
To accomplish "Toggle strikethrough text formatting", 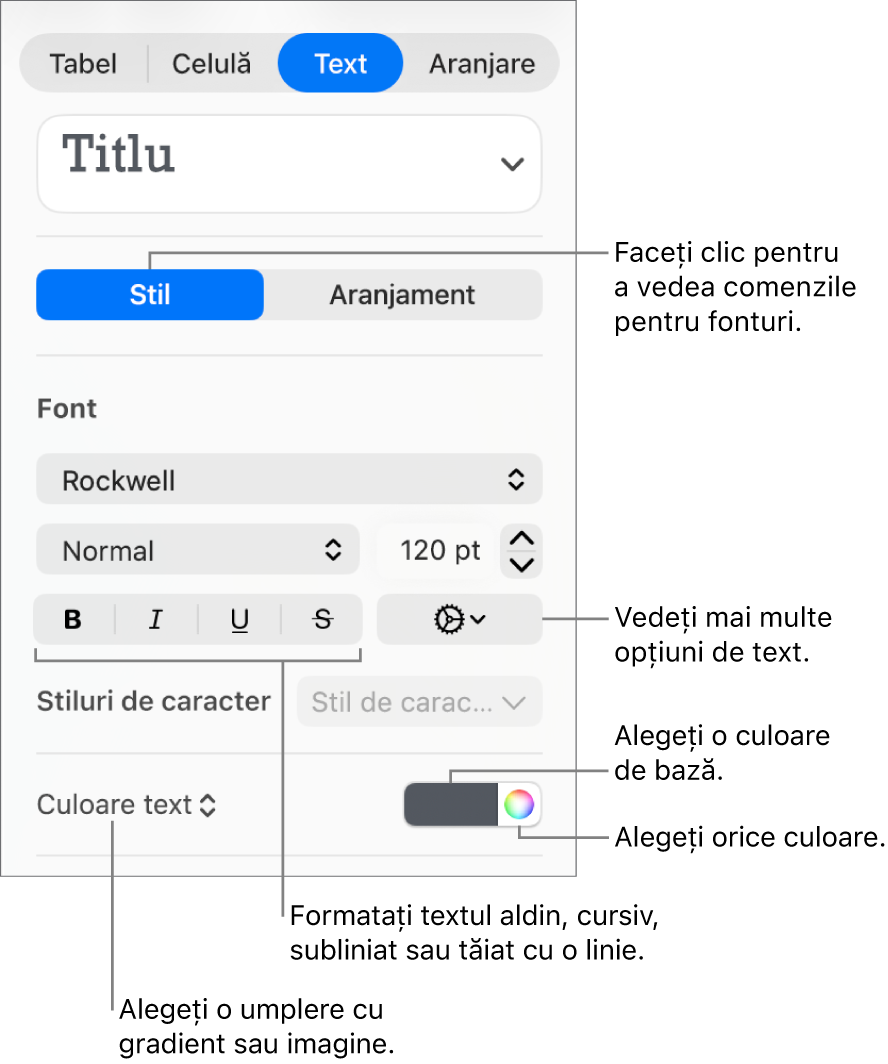I will coord(322,620).
